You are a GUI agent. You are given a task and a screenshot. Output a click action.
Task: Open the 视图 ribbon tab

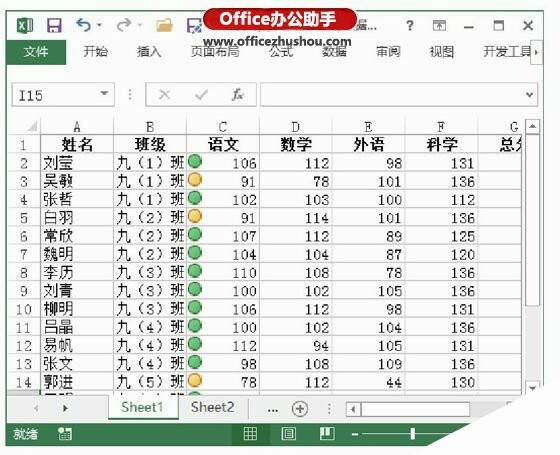pos(442,52)
